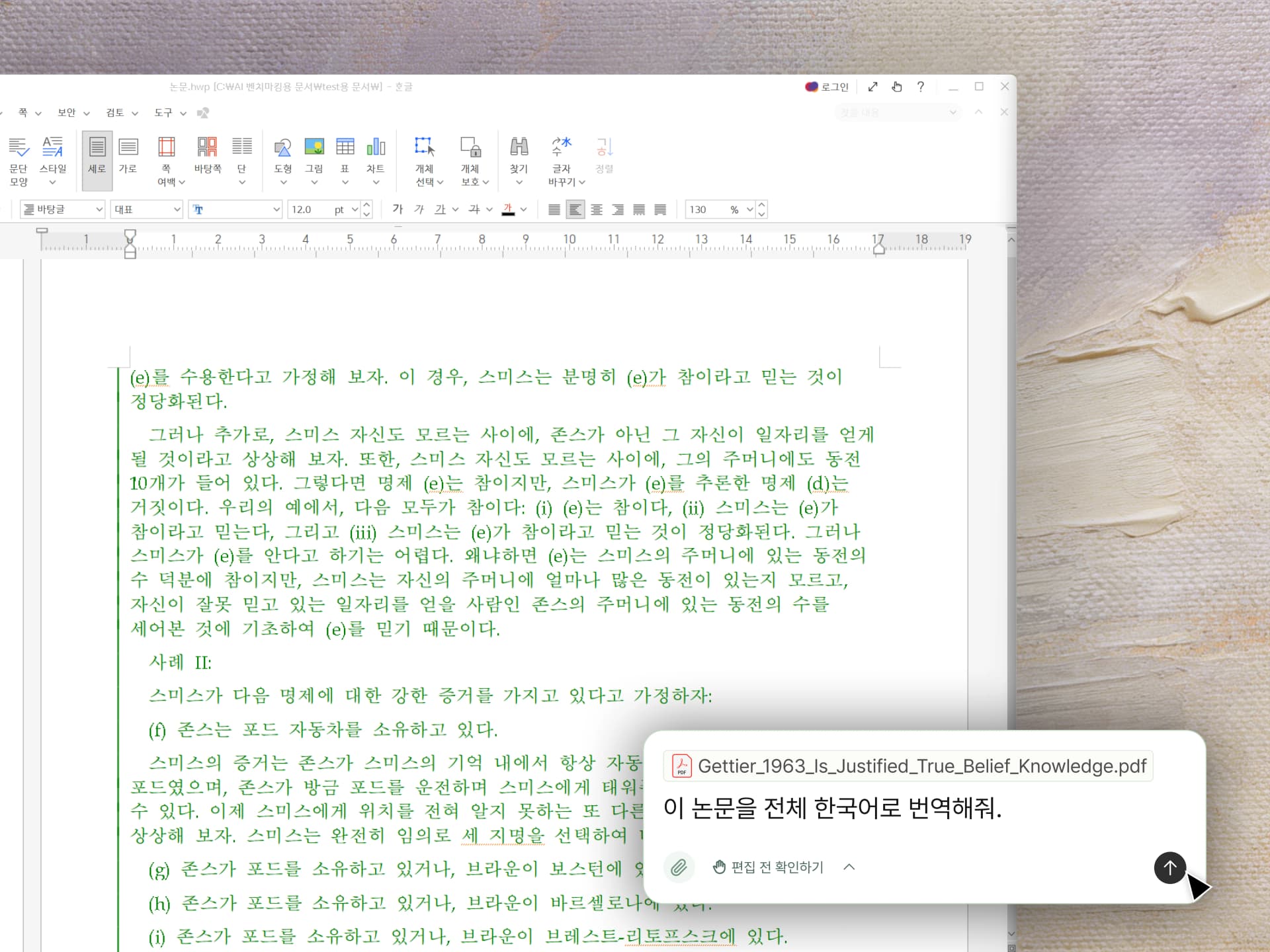The width and height of the screenshot is (1270, 952).
Task: Click the 로그인 login button
Action: point(827,87)
